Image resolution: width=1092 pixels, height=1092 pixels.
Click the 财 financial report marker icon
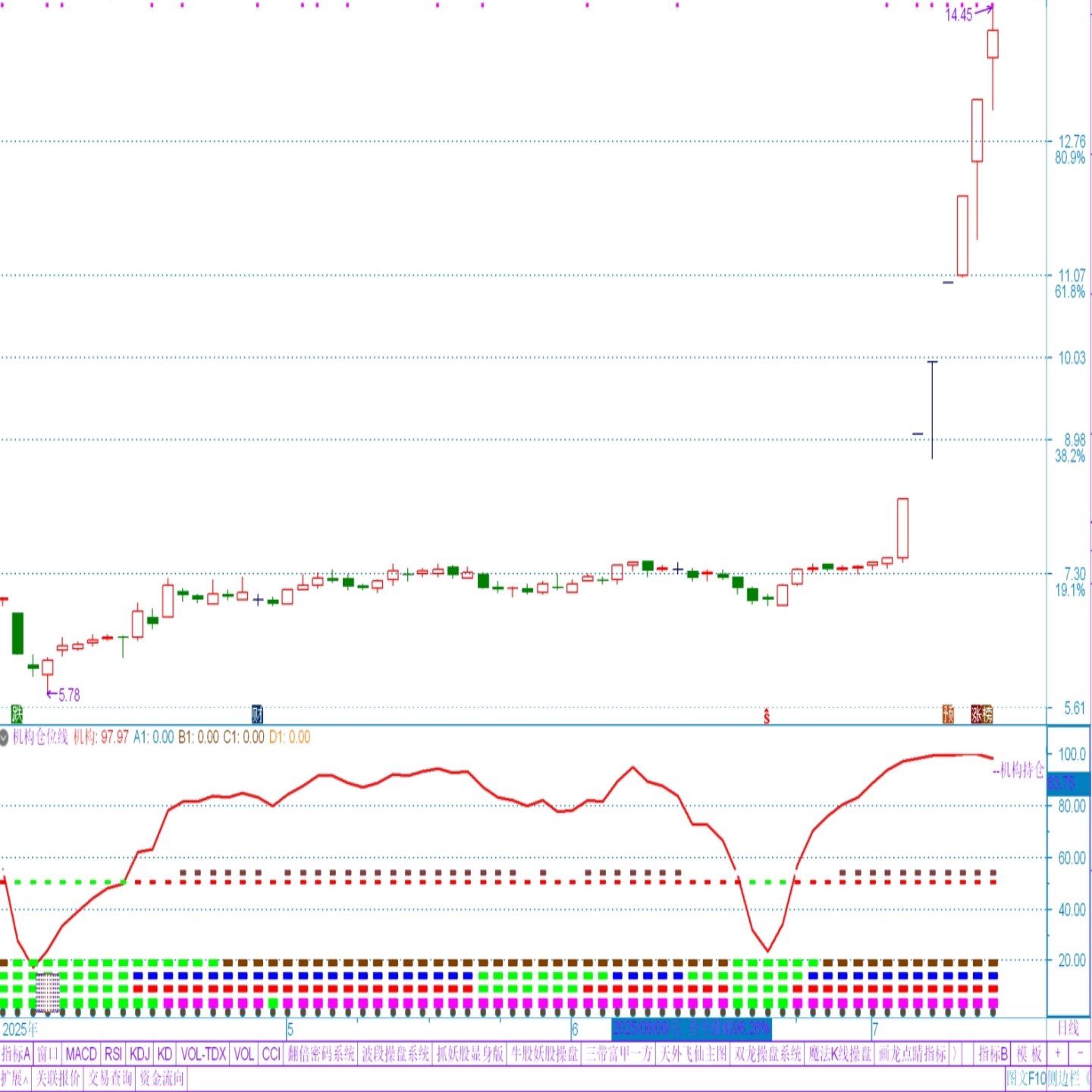(x=257, y=714)
